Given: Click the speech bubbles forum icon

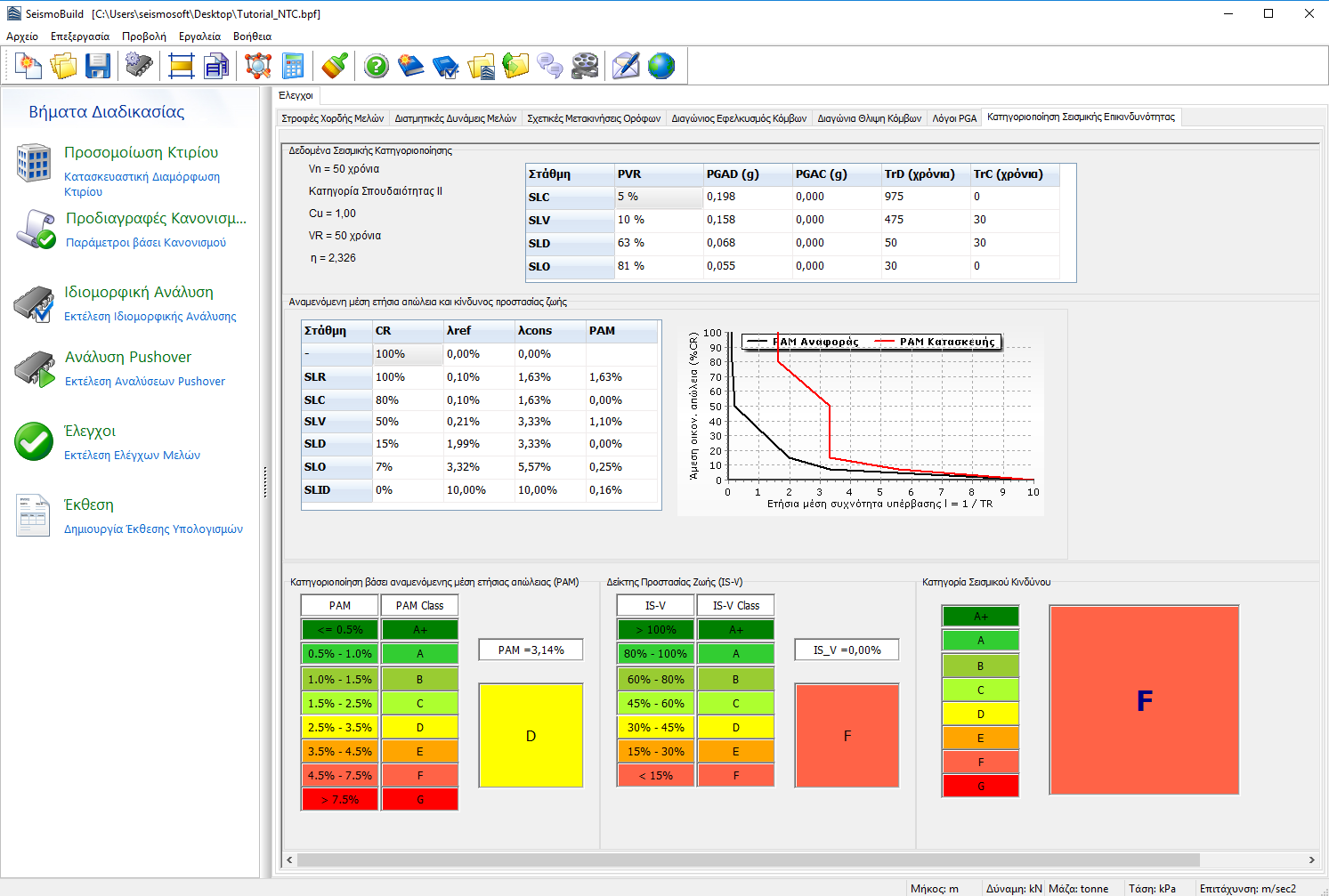Looking at the screenshot, I should [x=550, y=66].
